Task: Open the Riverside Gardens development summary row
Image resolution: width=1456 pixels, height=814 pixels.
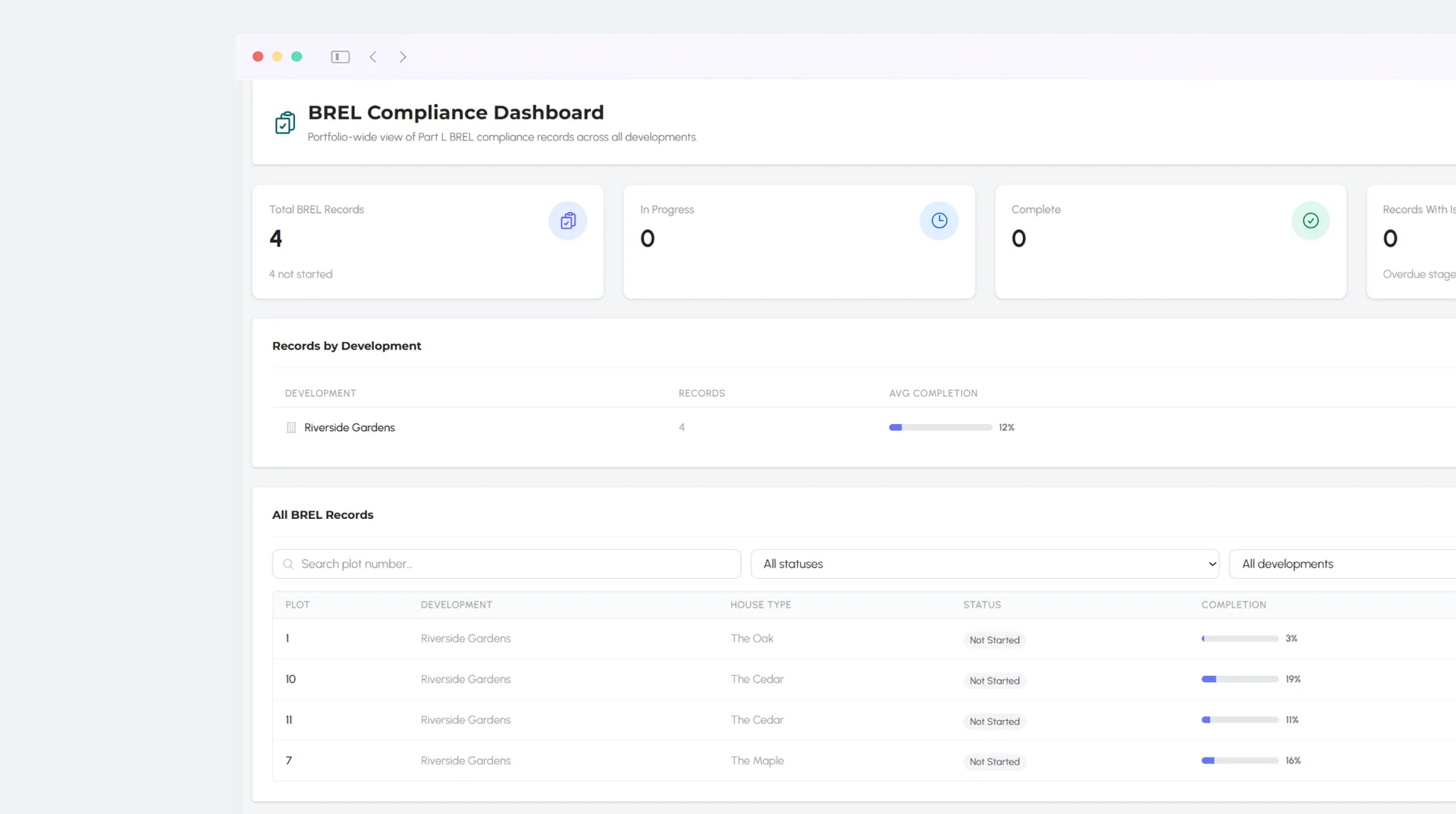Action: tap(864, 428)
